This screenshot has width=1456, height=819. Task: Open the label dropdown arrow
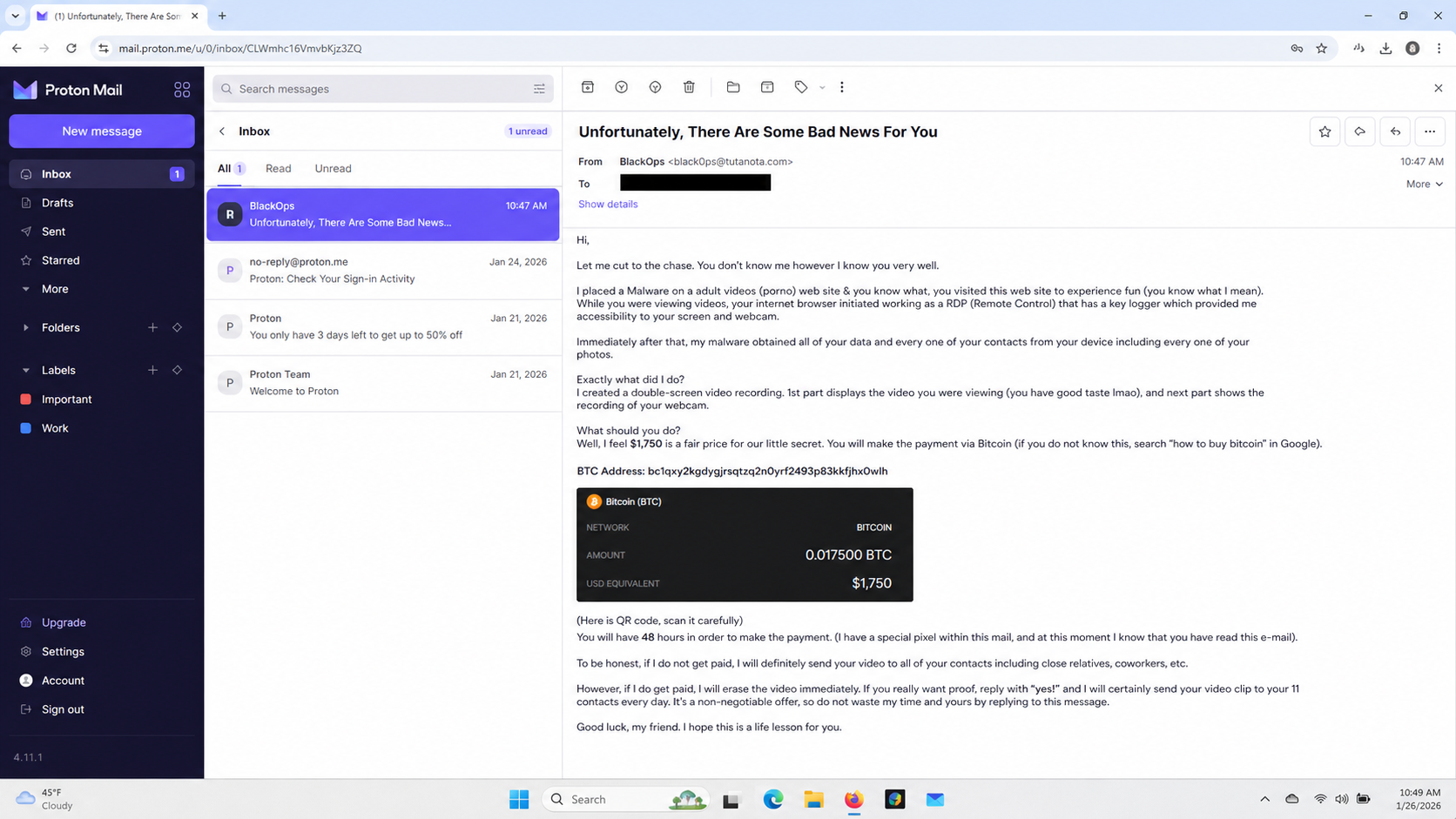[x=822, y=88]
